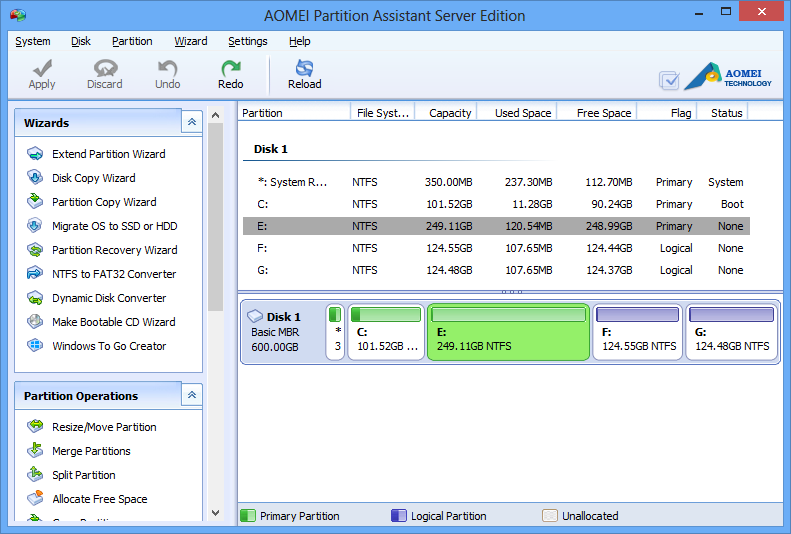Click the Partition Copy Wizard icon
This screenshot has height=534, width=791.
pos(35,202)
